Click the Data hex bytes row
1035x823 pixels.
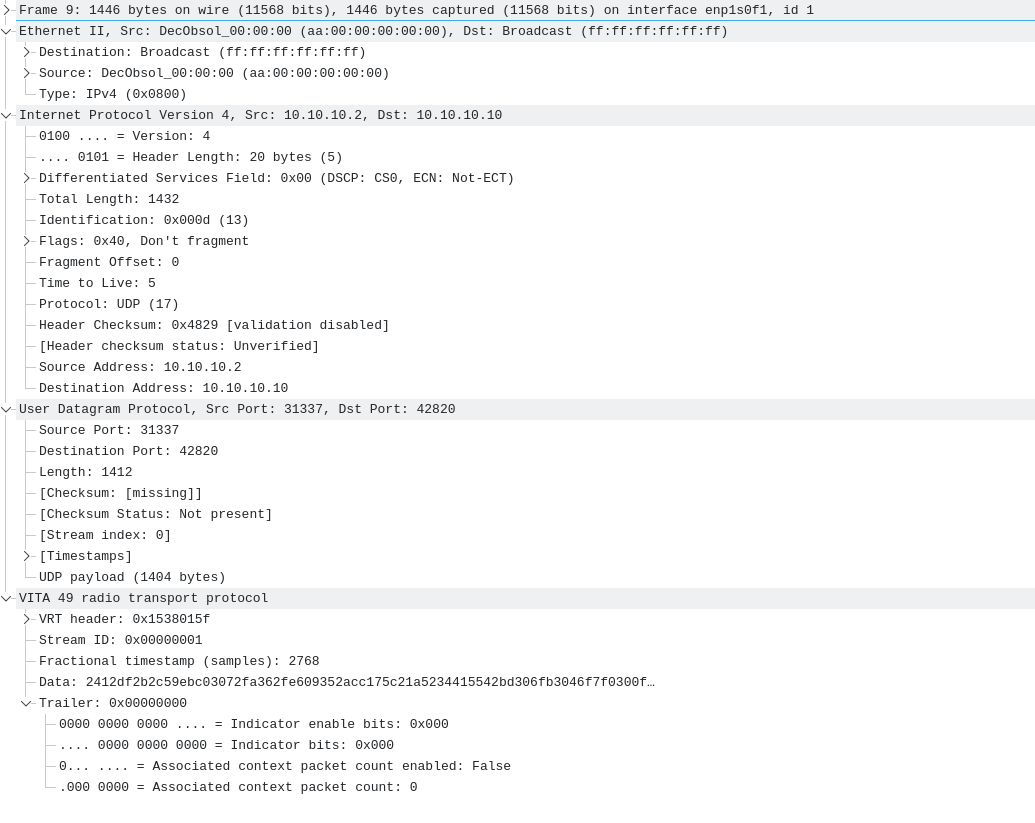click(346, 682)
